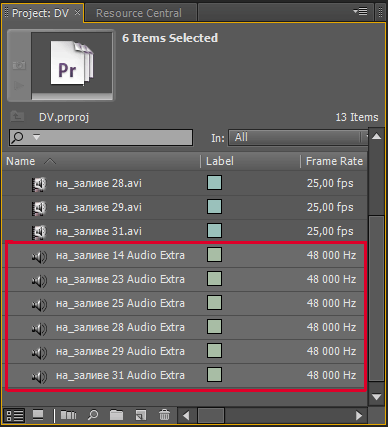
Task: Select the Project: DV tab
Action: click(x=40, y=13)
